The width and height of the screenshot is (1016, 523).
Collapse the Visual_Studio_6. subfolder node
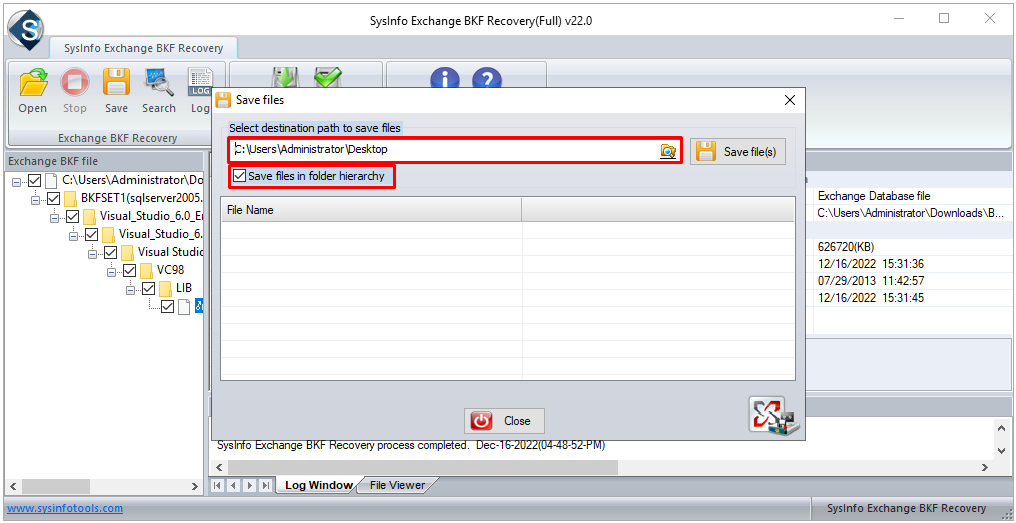(73, 235)
